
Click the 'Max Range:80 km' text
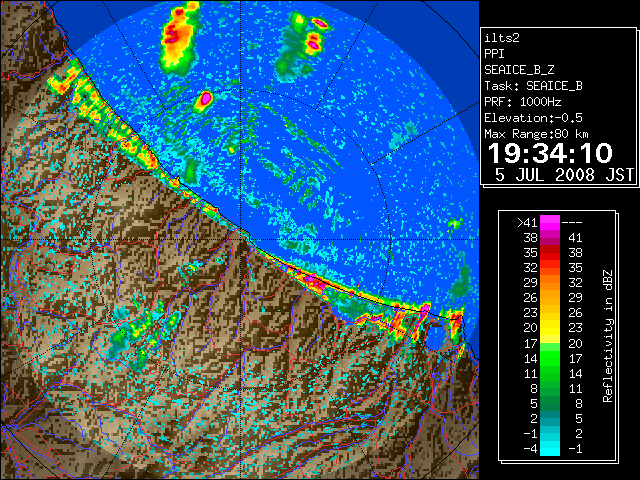(536, 134)
